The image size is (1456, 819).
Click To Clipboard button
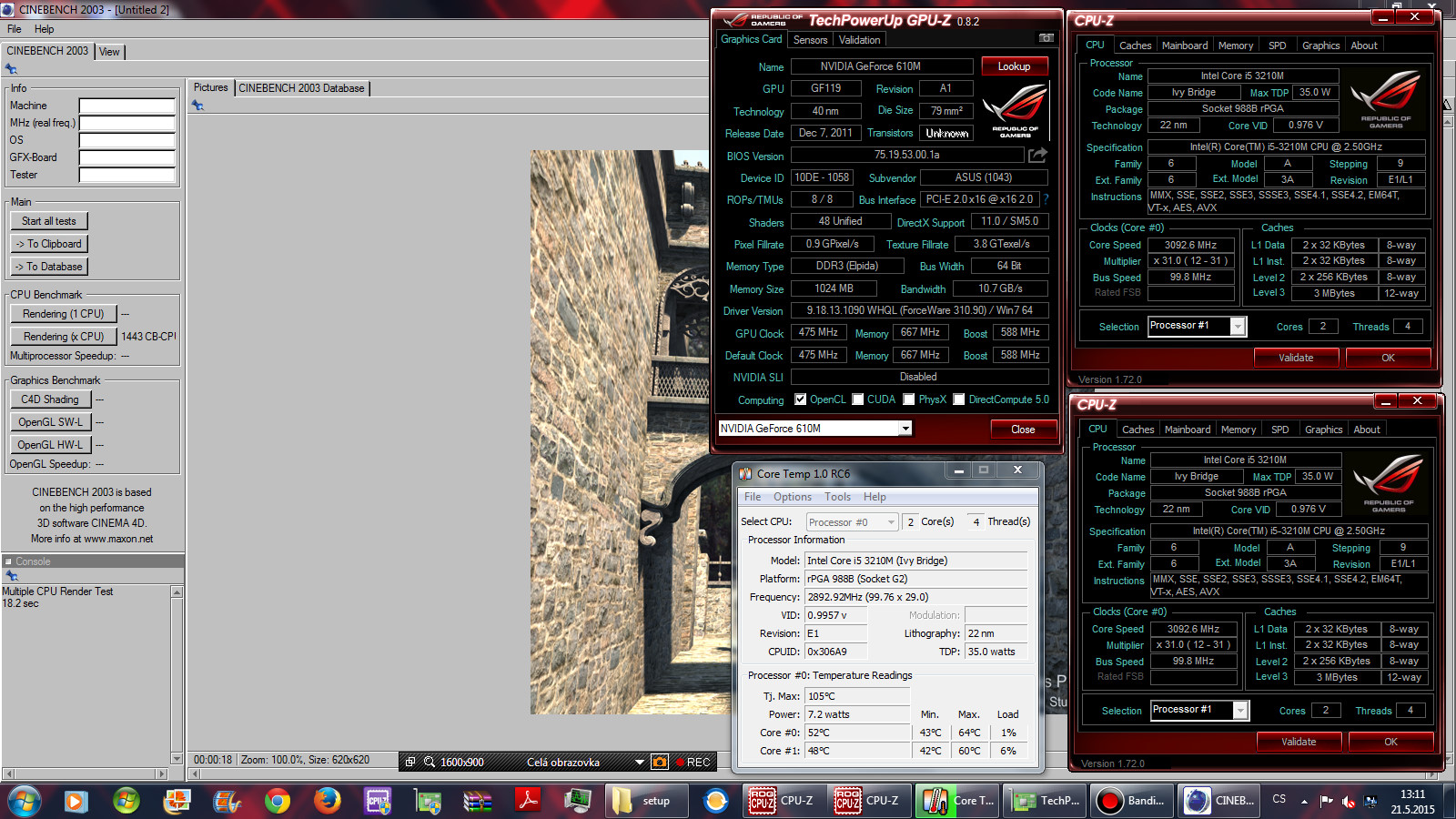tap(49, 244)
